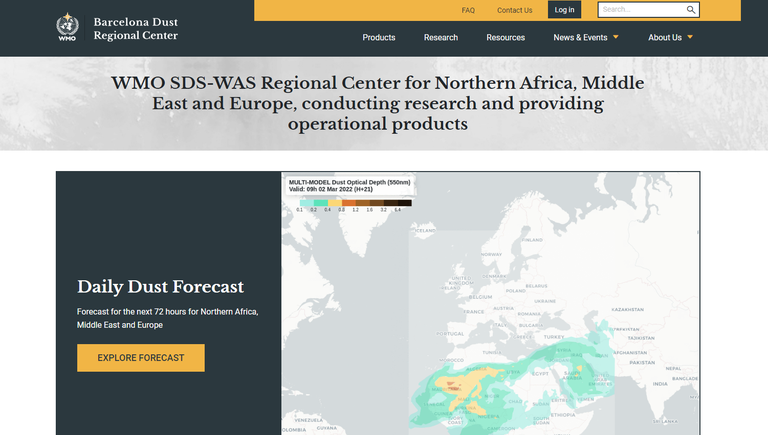Click the WMO emblem logo
Screen dimensions: 768x435
[66, 28]
